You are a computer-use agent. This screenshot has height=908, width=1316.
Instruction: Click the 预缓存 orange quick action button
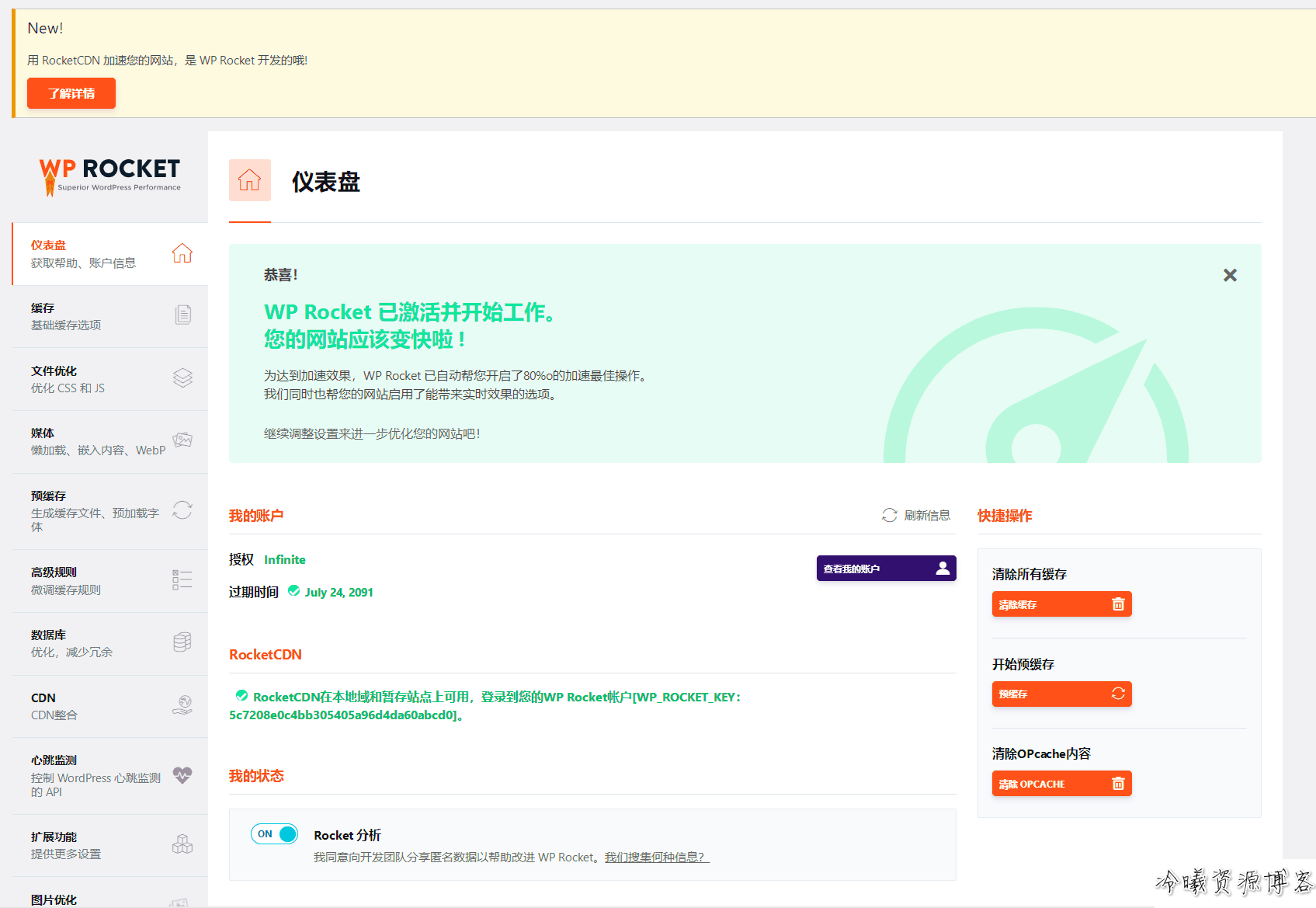pyautogui.click(x=1061, y=694)
